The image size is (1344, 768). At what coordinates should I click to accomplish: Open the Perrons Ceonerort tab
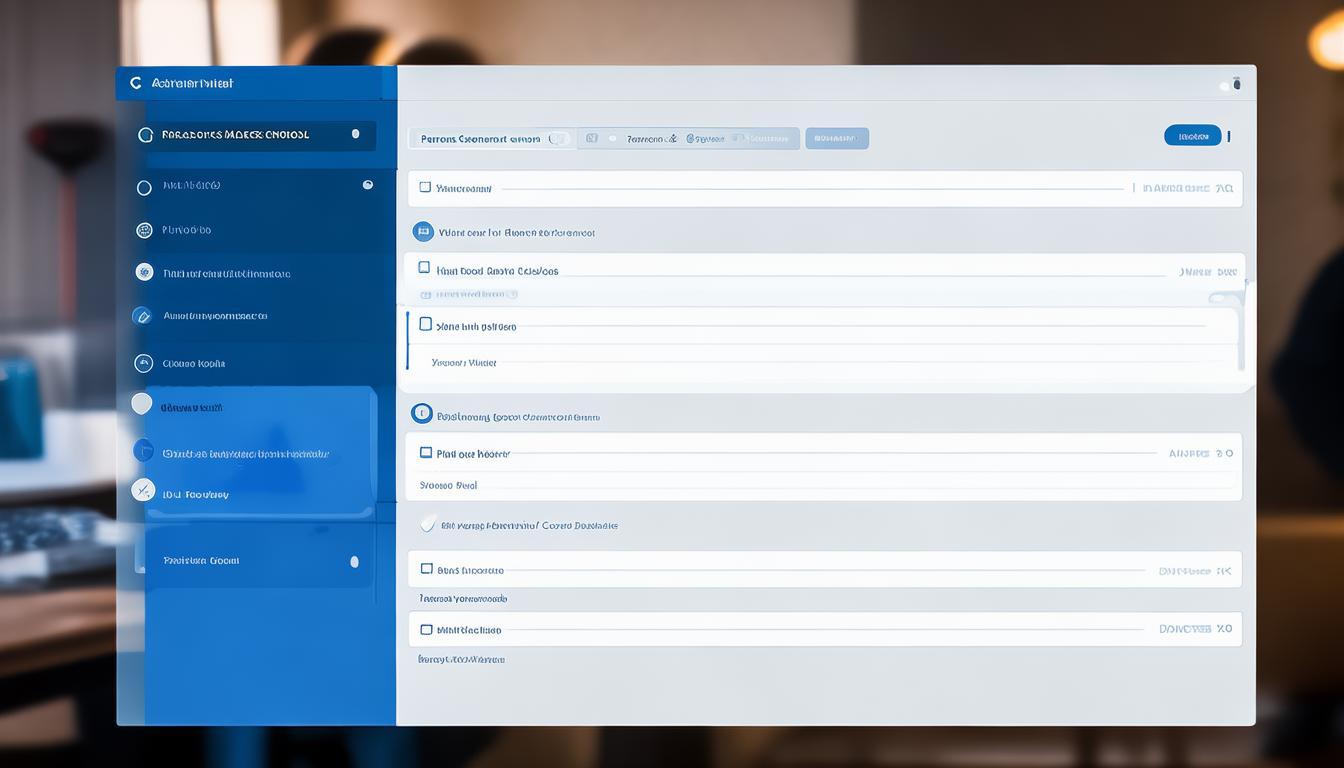click(480, 139)
